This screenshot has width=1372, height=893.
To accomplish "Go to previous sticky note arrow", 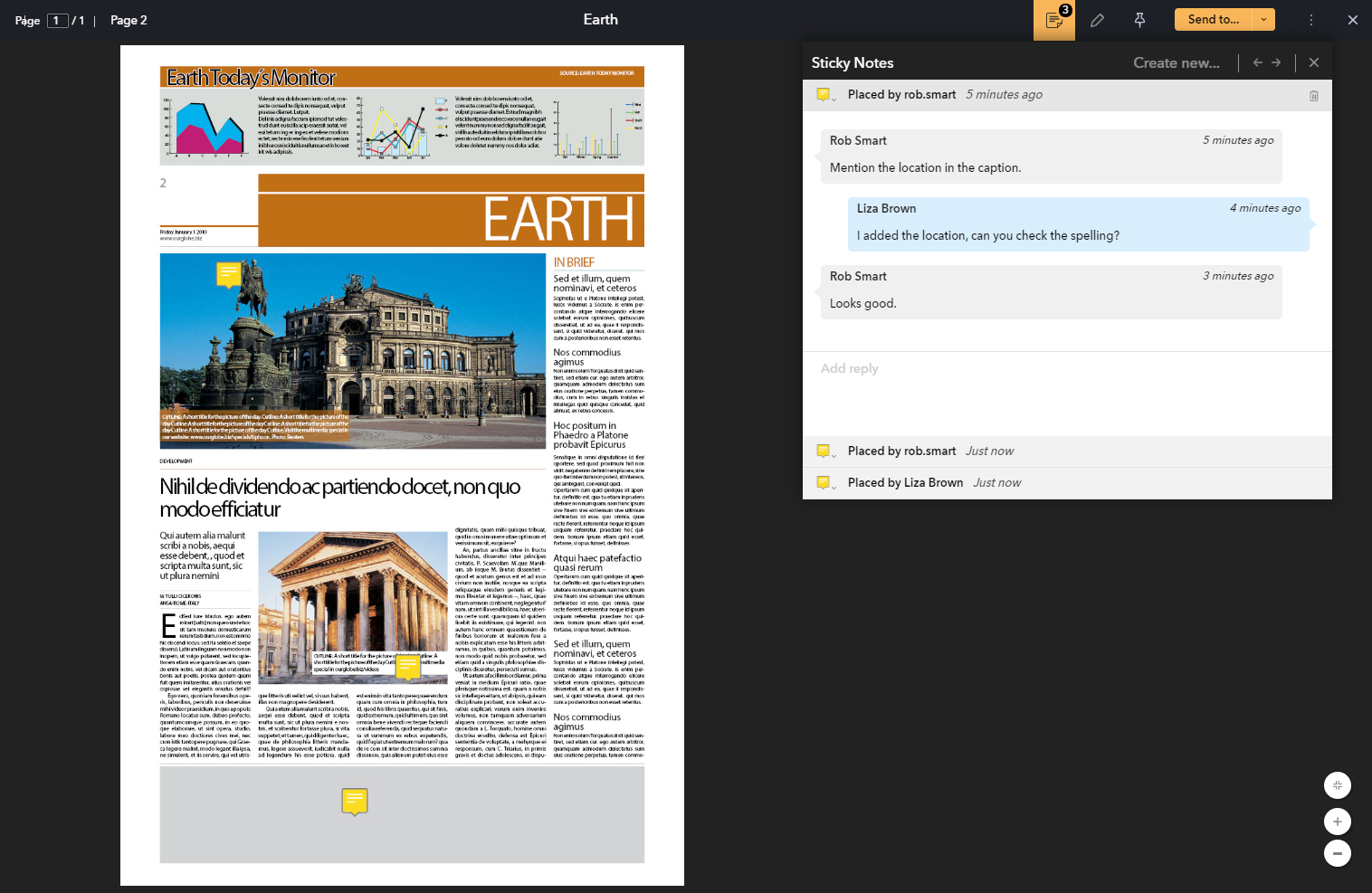I will [x=1257, y=62].
